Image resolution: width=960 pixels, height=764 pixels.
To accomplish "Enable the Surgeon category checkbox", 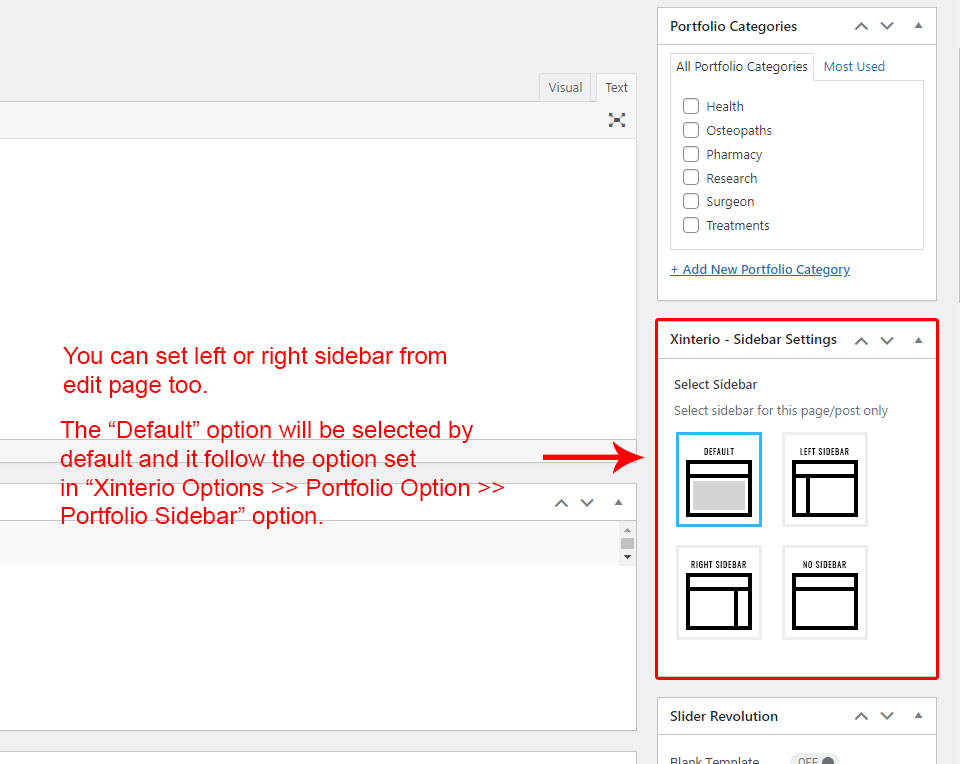I will click(x=691, y=201).
